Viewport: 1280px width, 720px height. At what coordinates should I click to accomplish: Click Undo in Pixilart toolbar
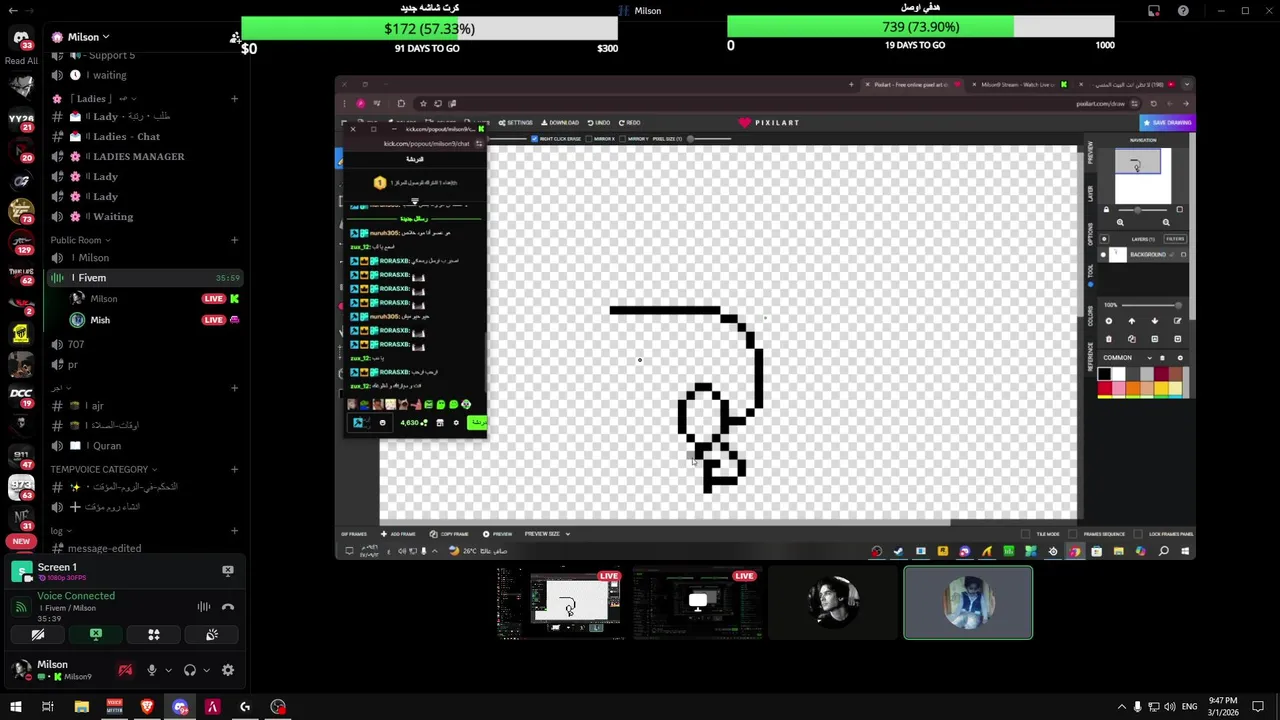[599, 123]
